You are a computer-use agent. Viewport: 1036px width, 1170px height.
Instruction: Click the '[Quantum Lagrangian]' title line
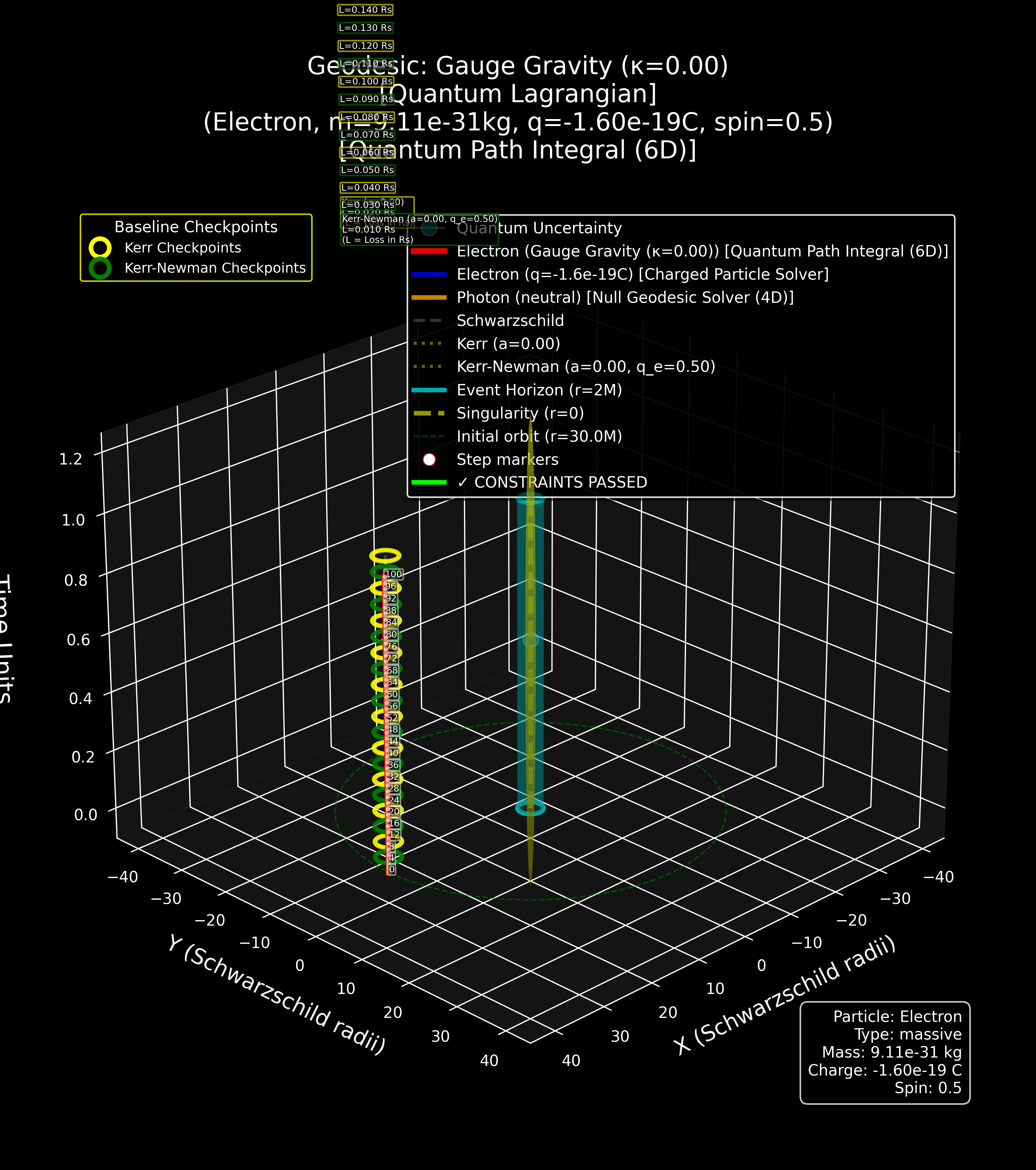[x=518, y=94]
